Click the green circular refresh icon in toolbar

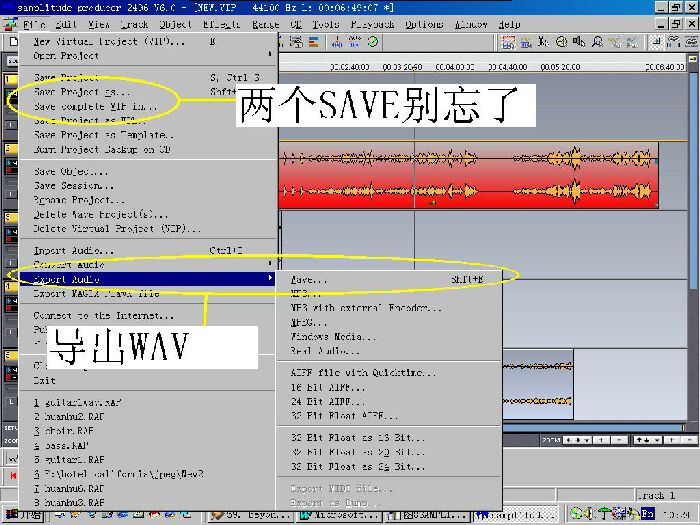pyautogui.click(x=373, y=42)
